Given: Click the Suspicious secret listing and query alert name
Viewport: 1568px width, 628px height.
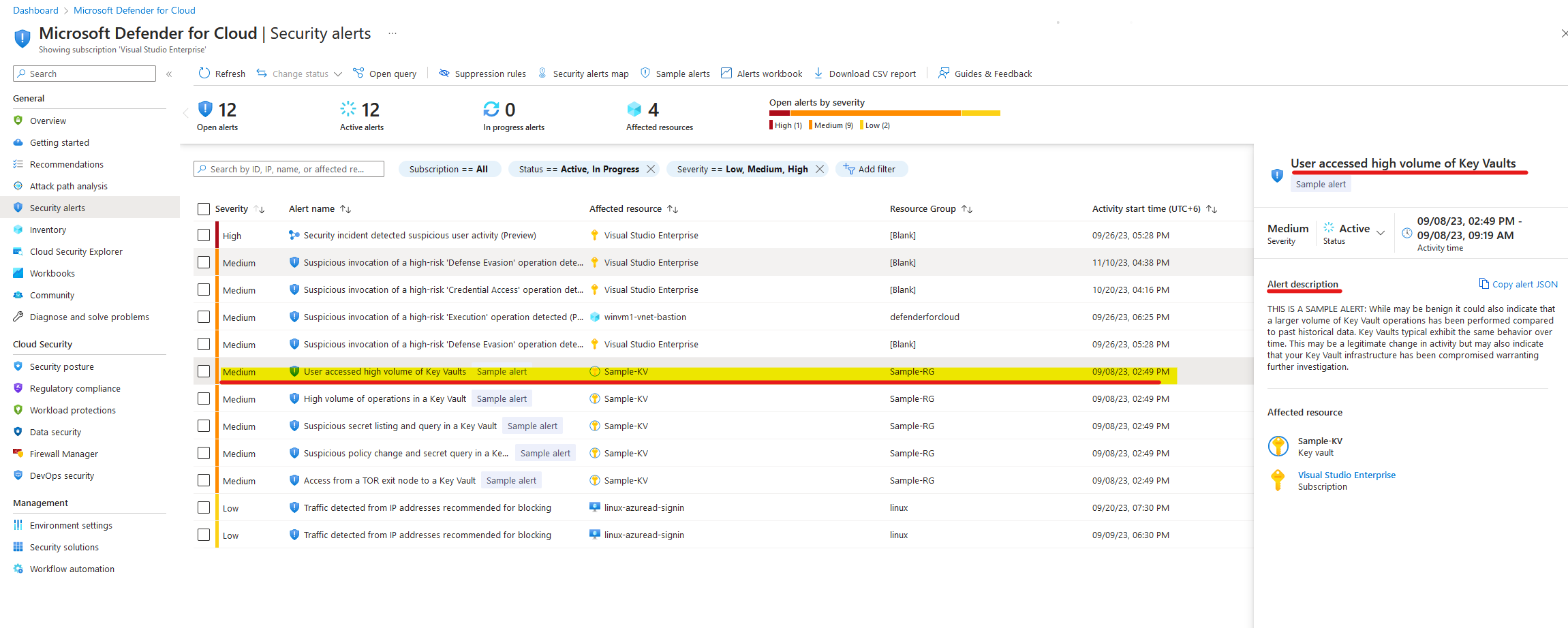Looking at the screenshot, I should (x=400, y=426).
